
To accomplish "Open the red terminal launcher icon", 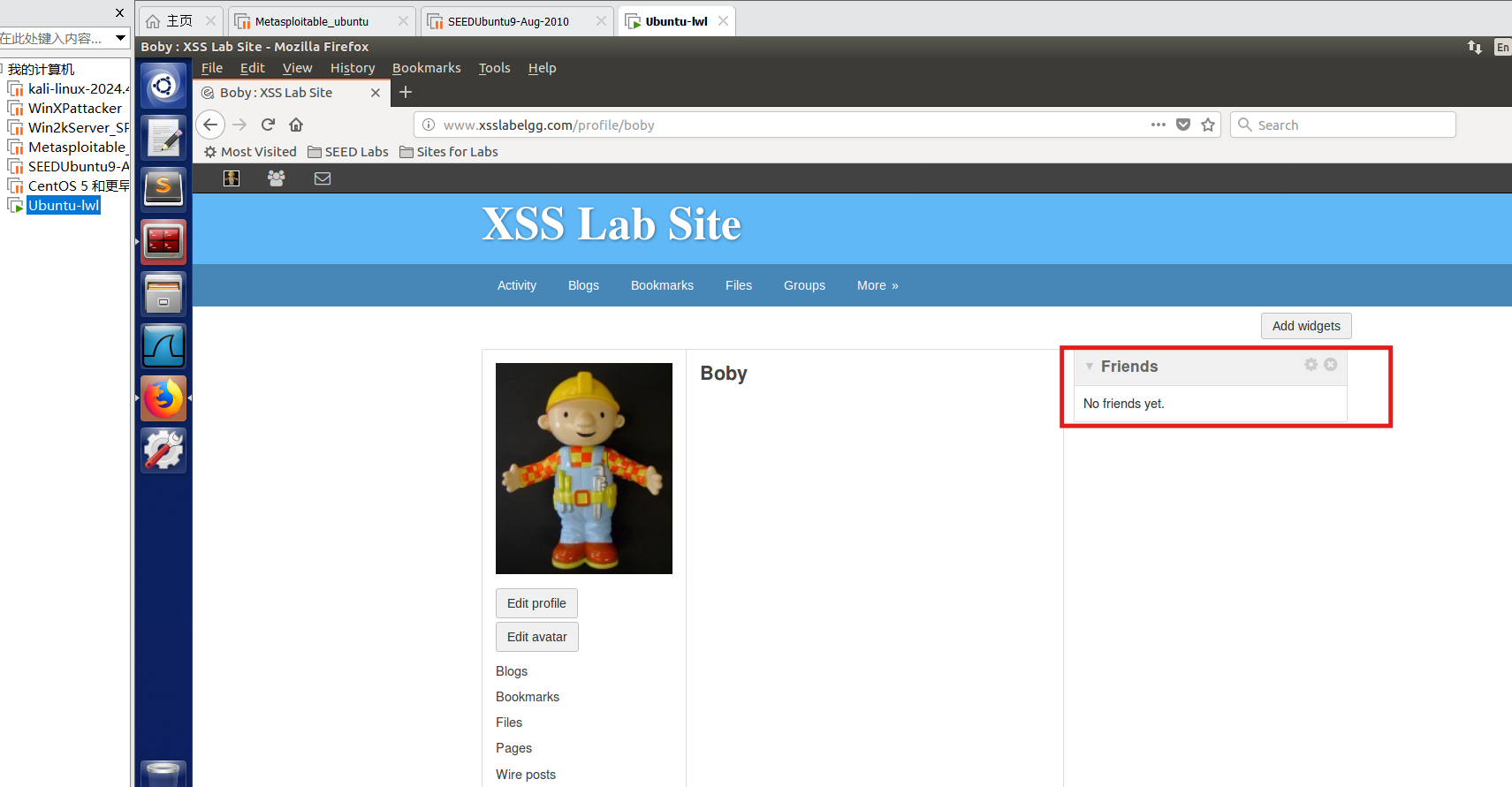I will pos(163,241).
